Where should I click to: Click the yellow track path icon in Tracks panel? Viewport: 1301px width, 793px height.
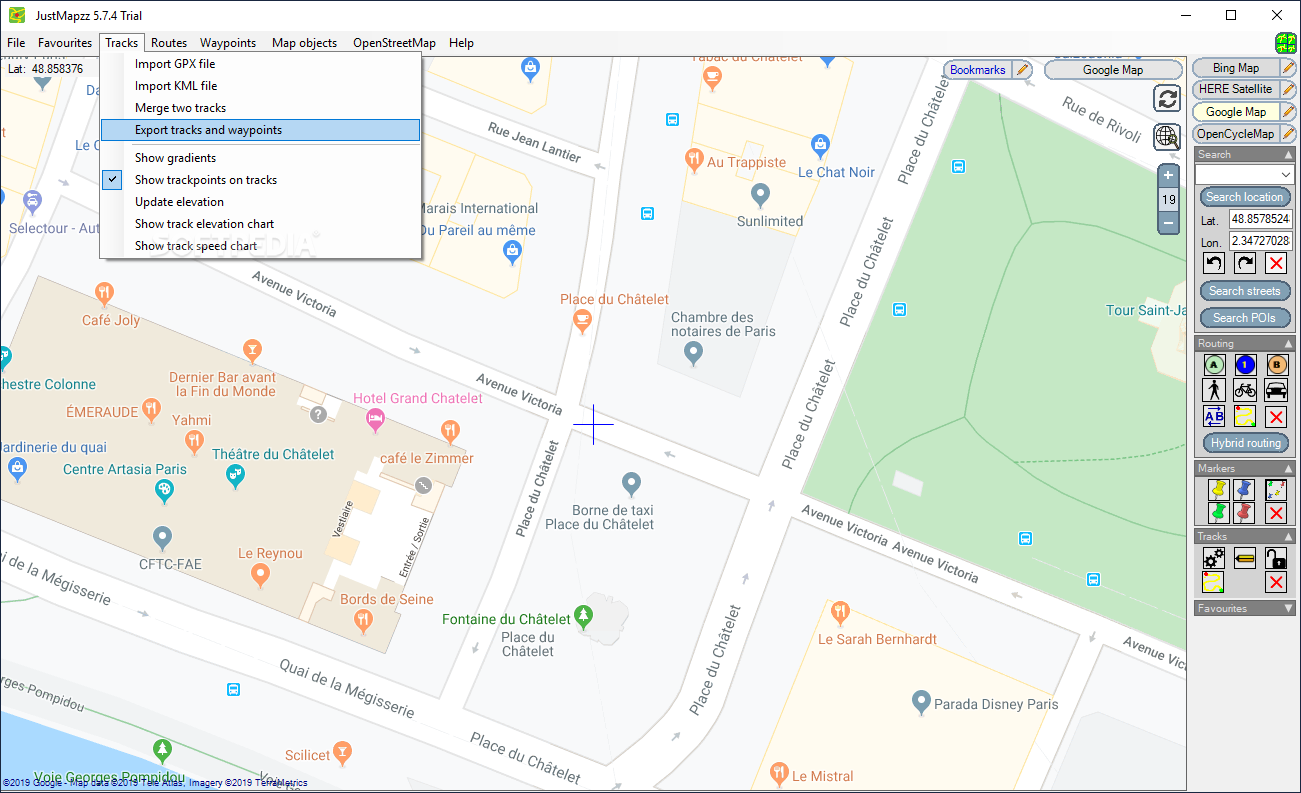pos(1214,582)
